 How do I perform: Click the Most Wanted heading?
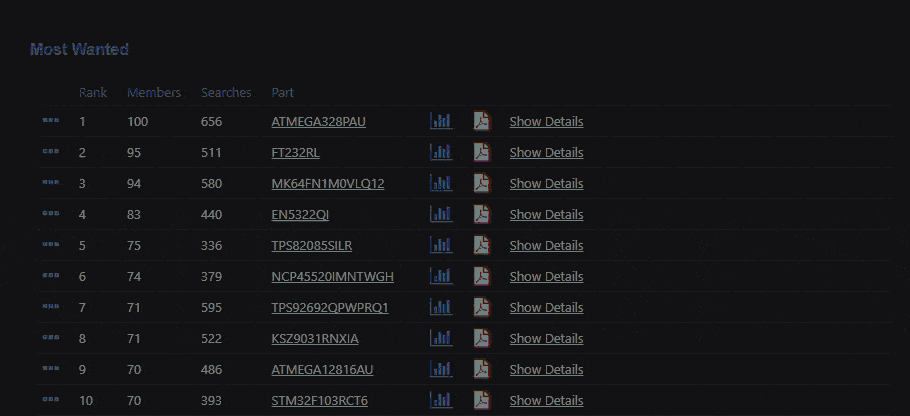tap(79, 49)
